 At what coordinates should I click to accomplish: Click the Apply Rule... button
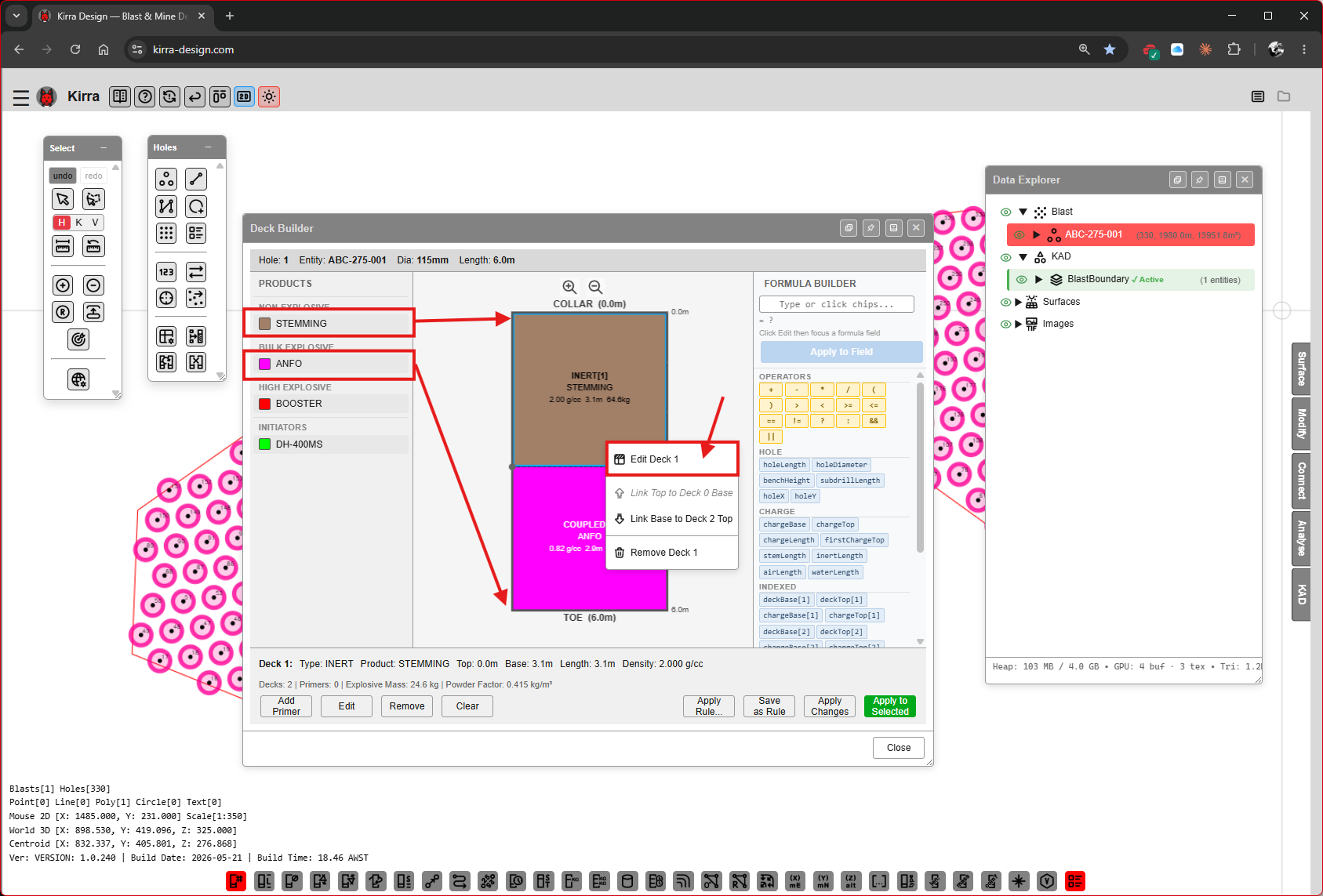pyautogui.click(x=709, y=706)
